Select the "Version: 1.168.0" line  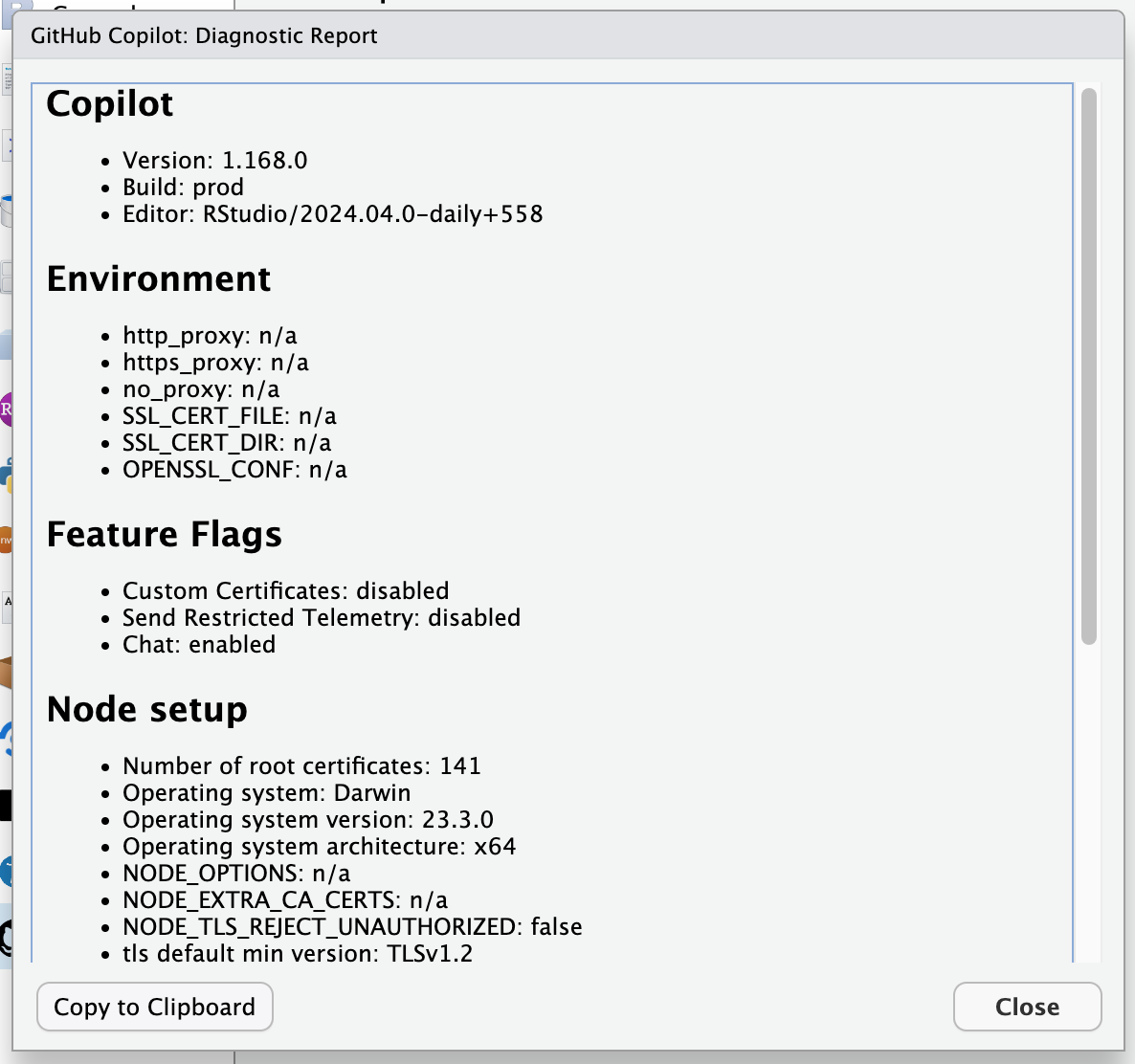click(215, 160)
